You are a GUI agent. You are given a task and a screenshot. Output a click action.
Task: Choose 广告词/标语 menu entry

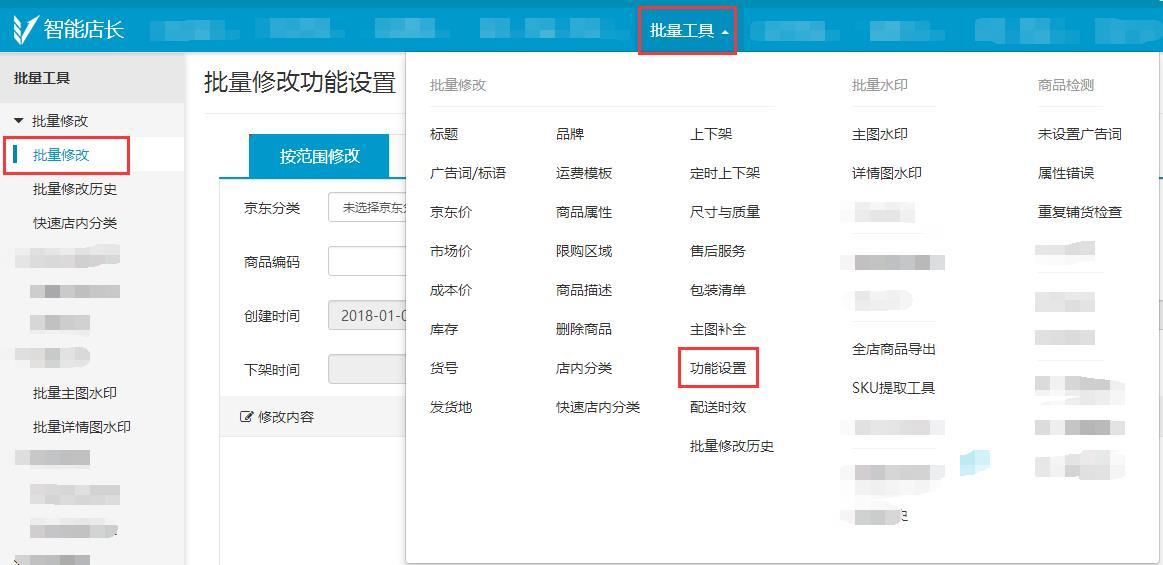click(x=468, y=174)
